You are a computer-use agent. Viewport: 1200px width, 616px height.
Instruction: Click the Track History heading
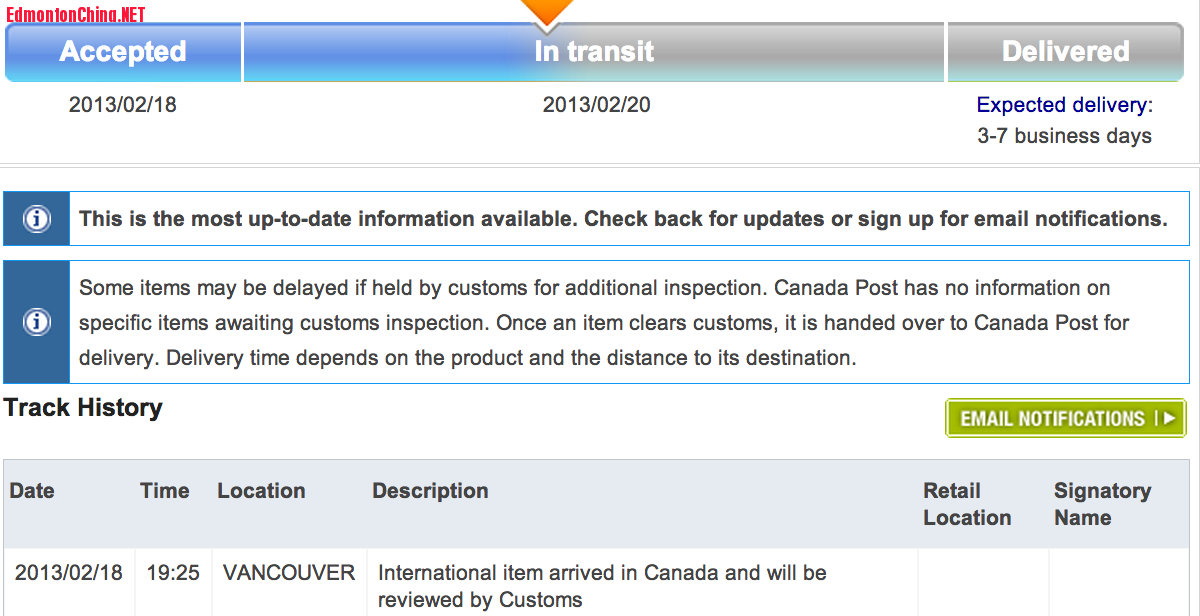(x=83, y=408)
